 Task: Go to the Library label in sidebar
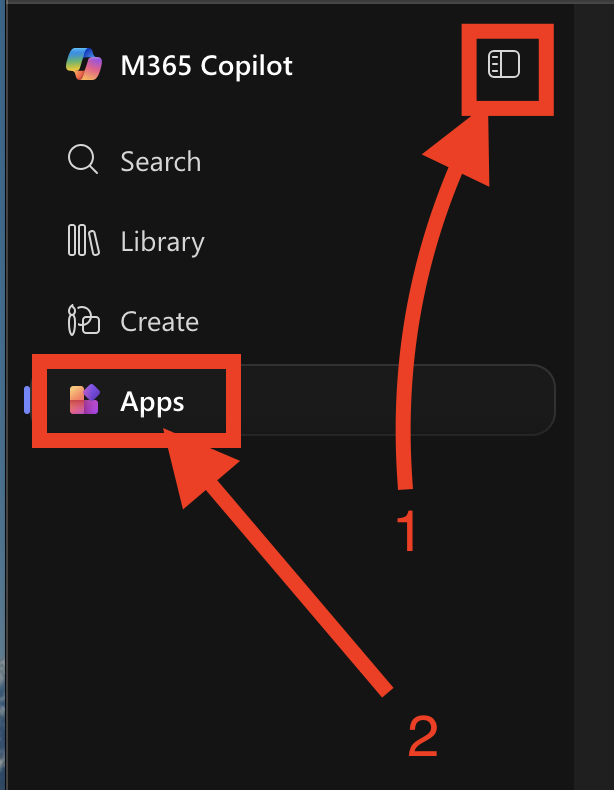point(162,241)
